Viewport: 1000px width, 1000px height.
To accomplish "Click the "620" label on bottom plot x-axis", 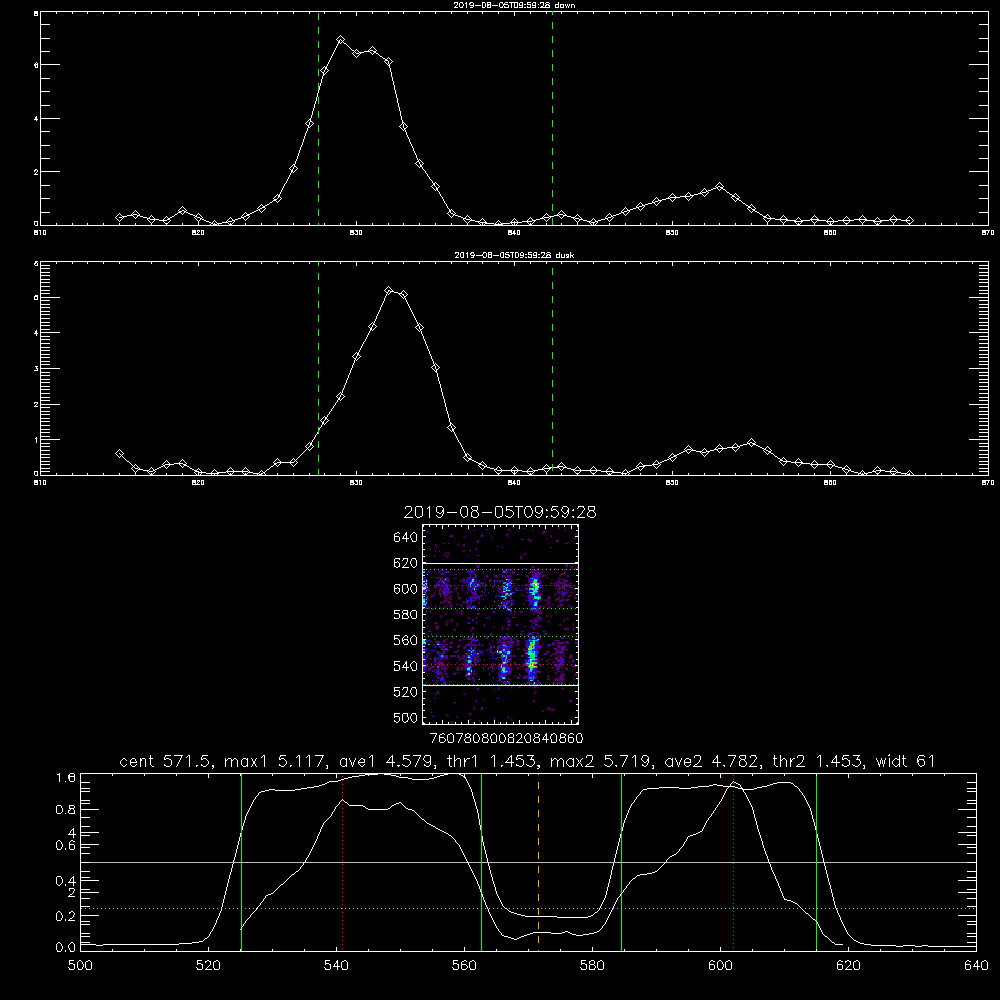I will pyautogui.click(x=848, y=965).
